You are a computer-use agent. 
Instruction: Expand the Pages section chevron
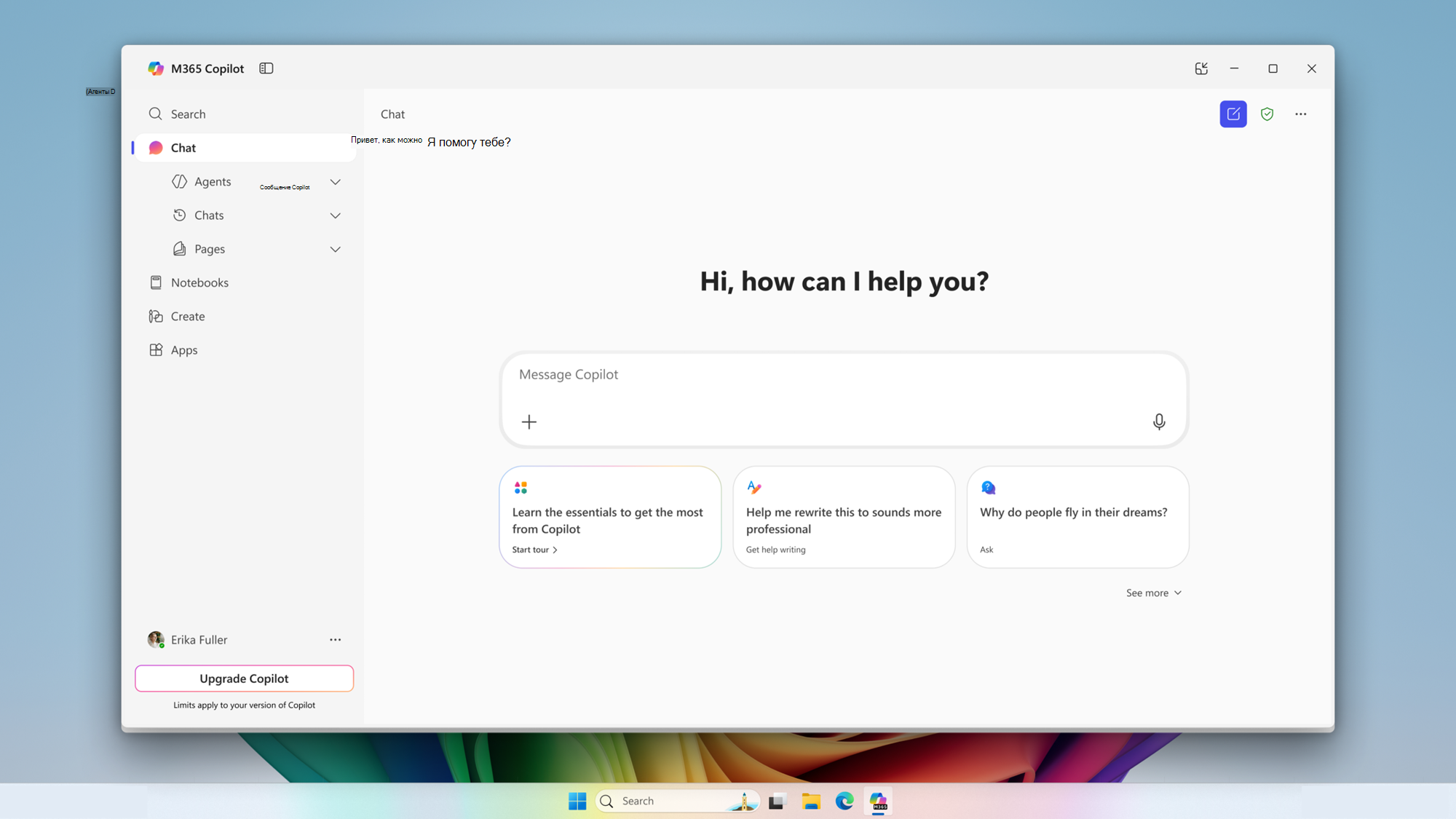335,249
